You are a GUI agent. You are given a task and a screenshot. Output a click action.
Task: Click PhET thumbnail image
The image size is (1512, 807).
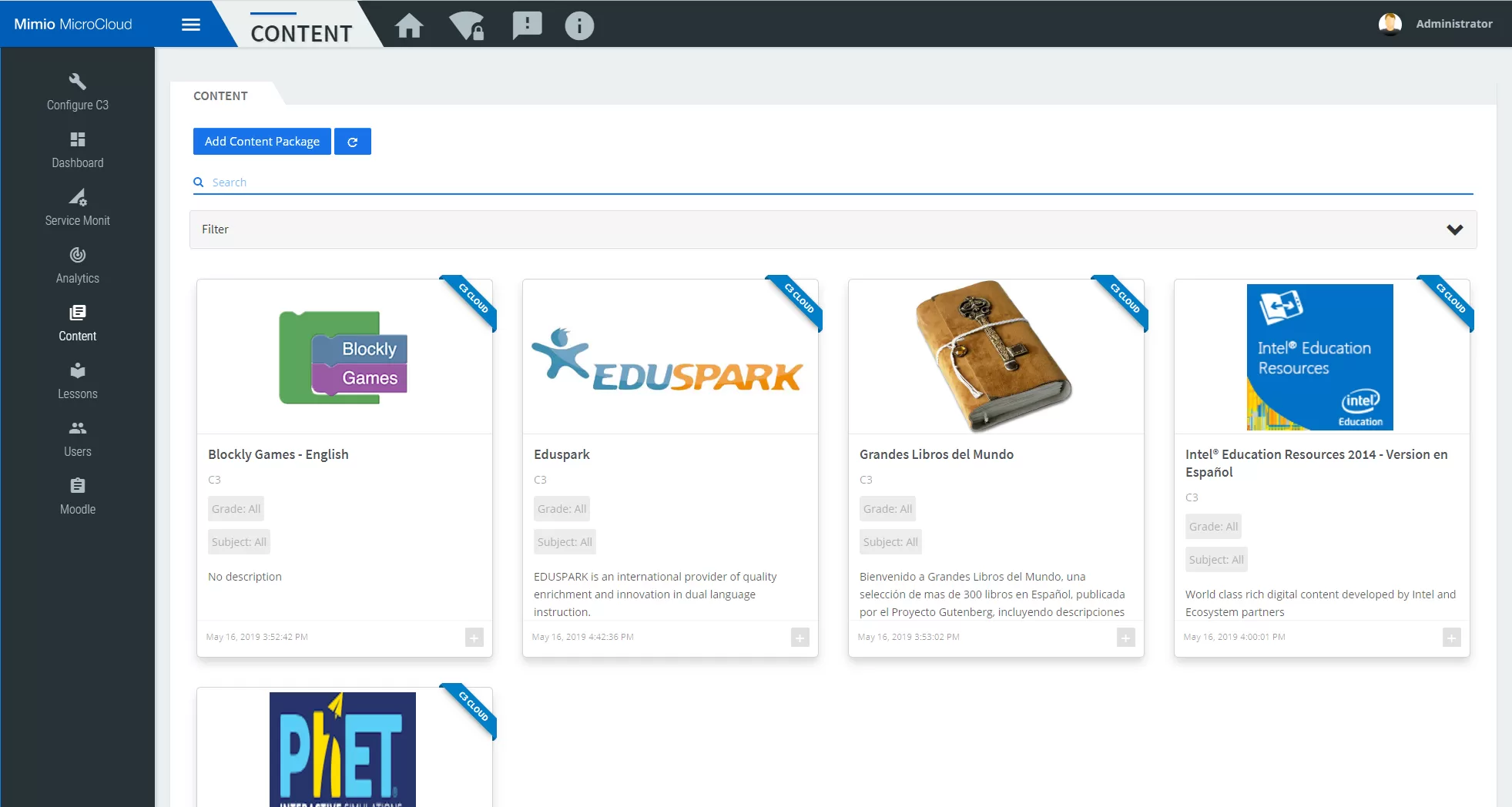(x=343, y=749)
